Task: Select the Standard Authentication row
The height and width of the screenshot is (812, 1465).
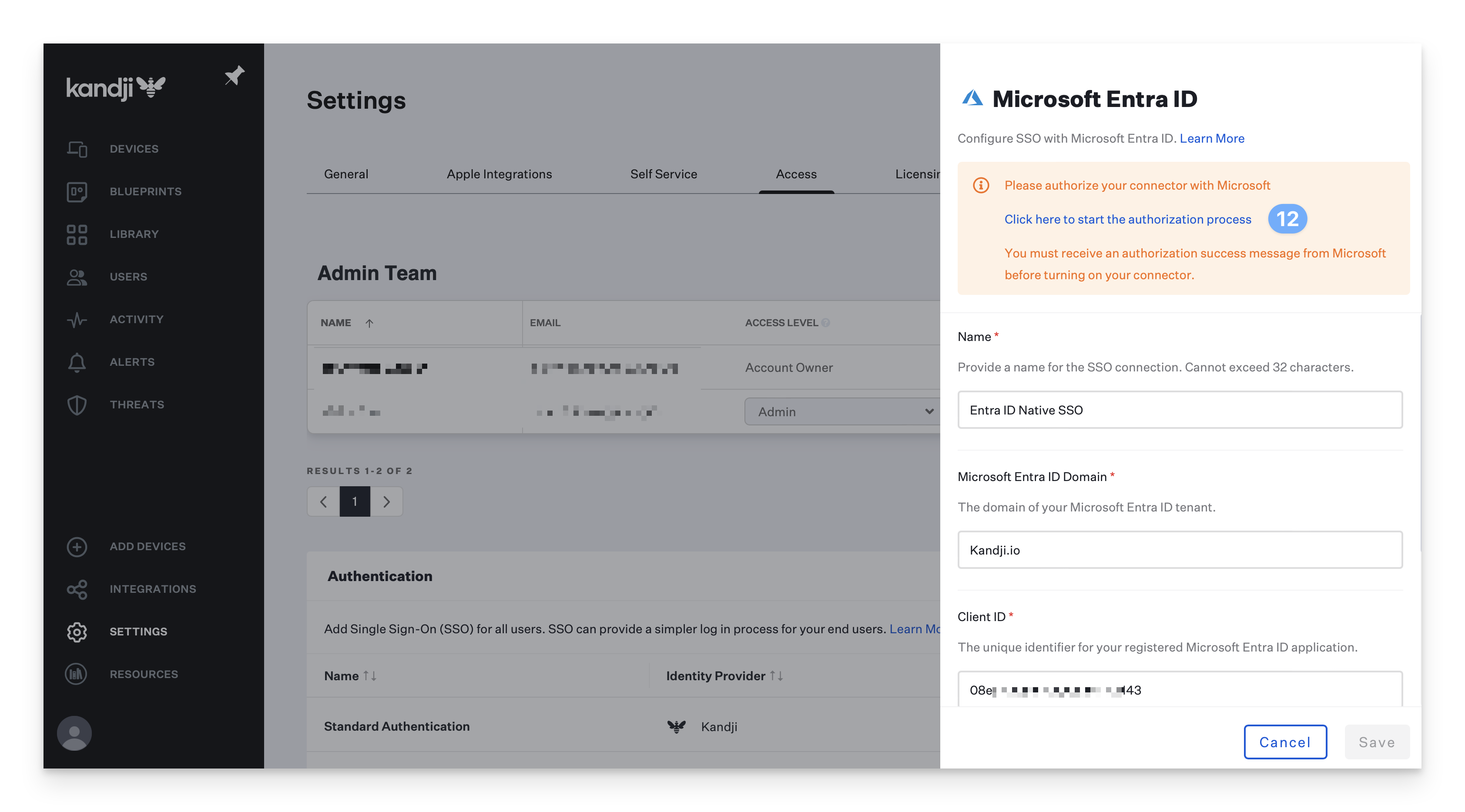Action: (x=624, y=727)
